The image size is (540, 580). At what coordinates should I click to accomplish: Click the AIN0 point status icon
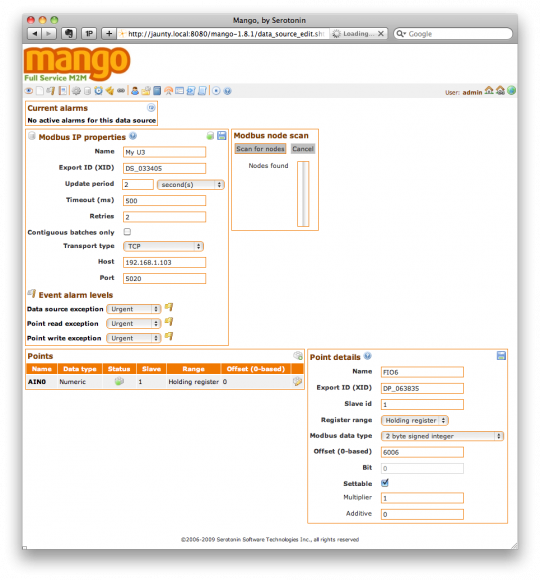coord(119,381)
